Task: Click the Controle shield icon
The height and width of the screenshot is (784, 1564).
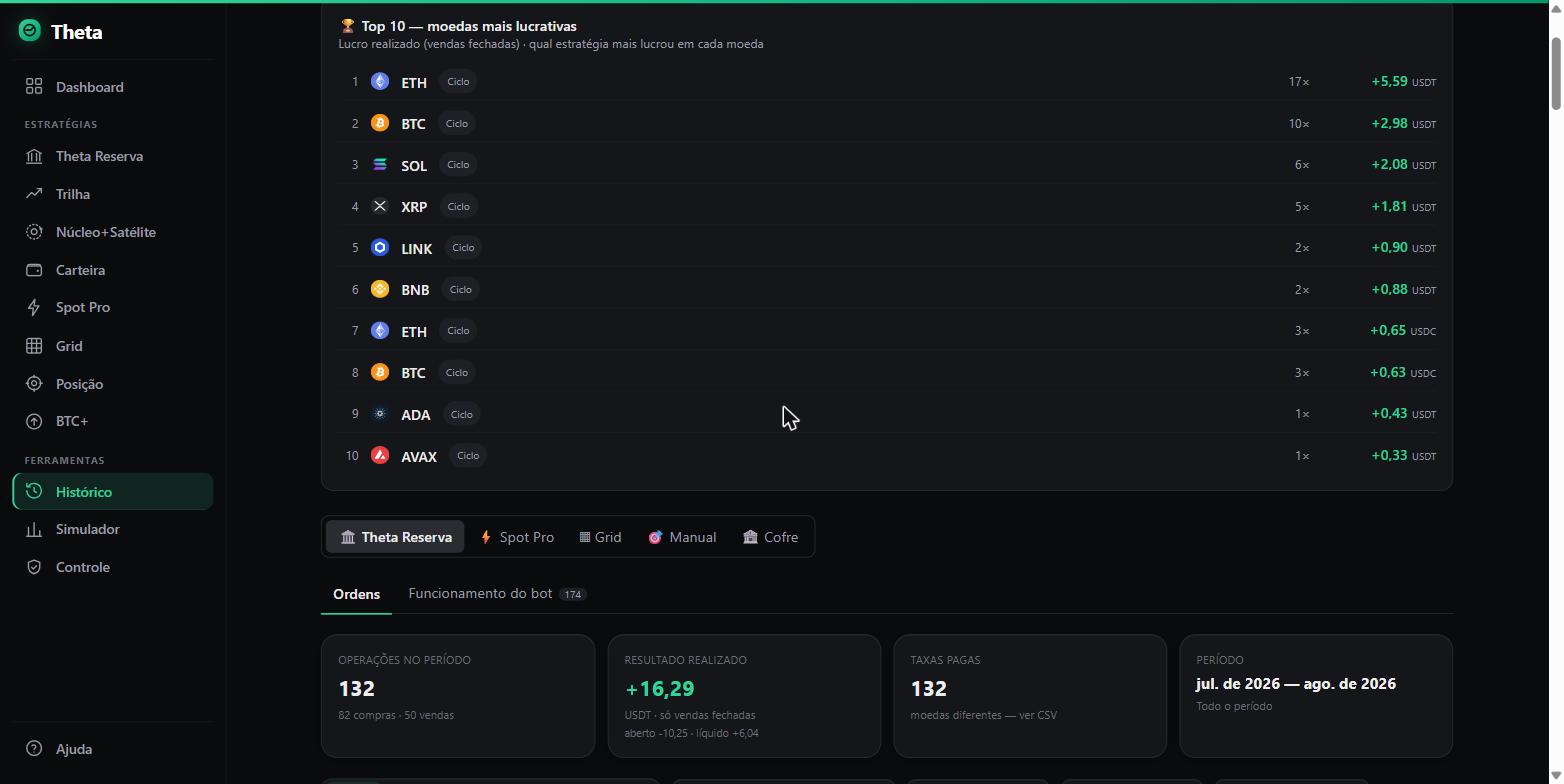Action: pos(34,567)
